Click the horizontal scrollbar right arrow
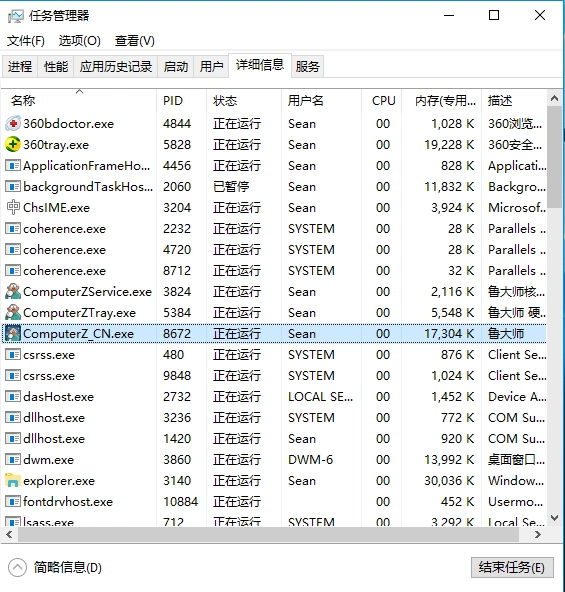565x592 pixels. coord(538,535)
